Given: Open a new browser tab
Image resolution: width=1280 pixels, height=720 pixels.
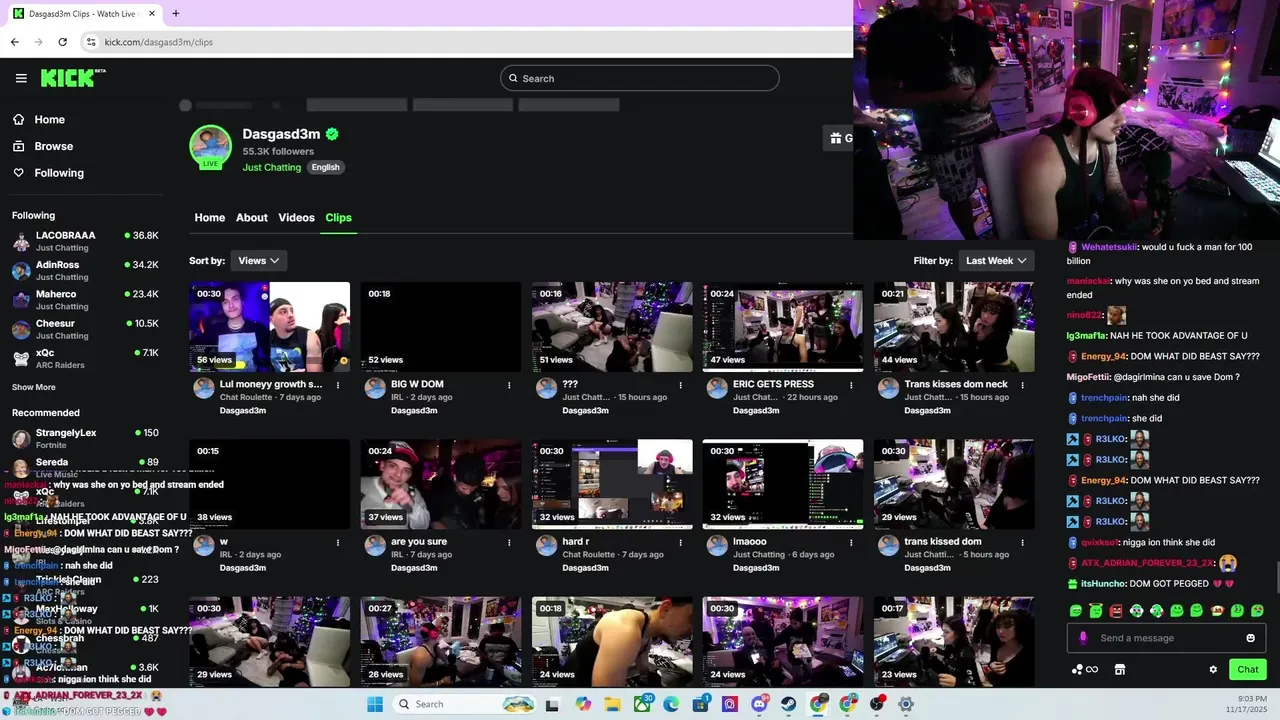Looking at the screenshot, I should 176,14.
